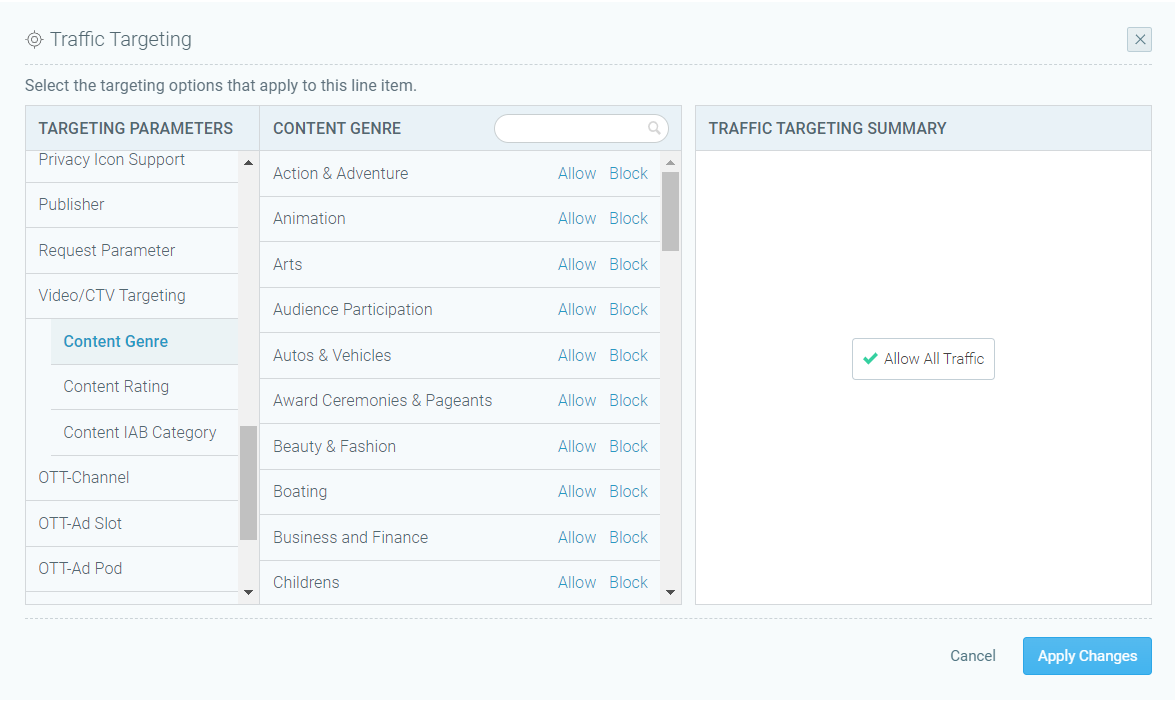Click the targeting parameters scrollbar thumb
Screen dimensions: 1175x701
coord(248,483)
